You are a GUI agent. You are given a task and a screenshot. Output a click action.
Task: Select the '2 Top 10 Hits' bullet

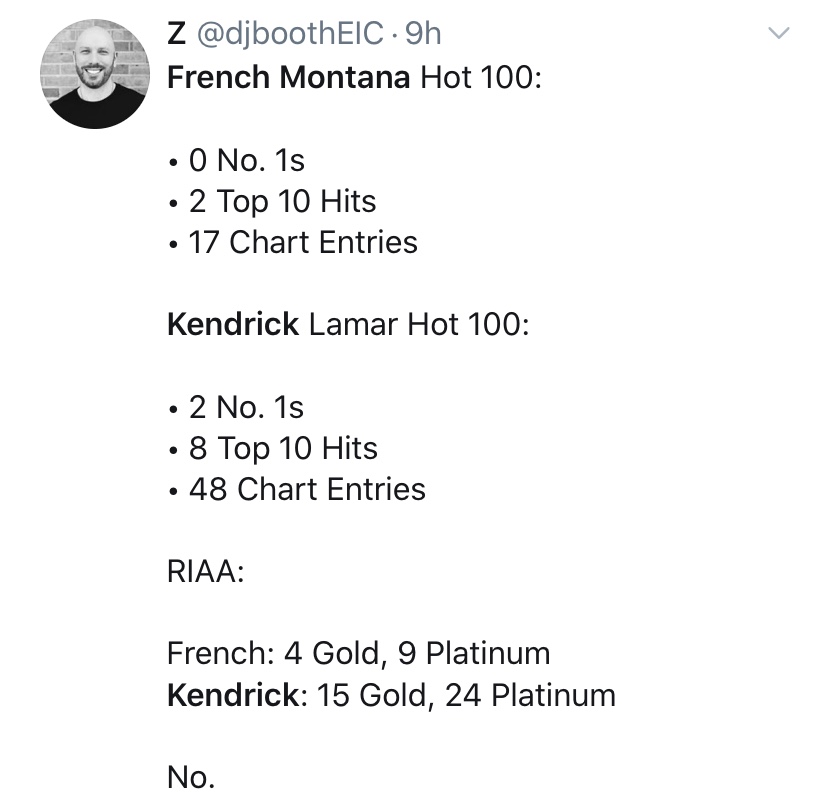(x=272, y=202)
